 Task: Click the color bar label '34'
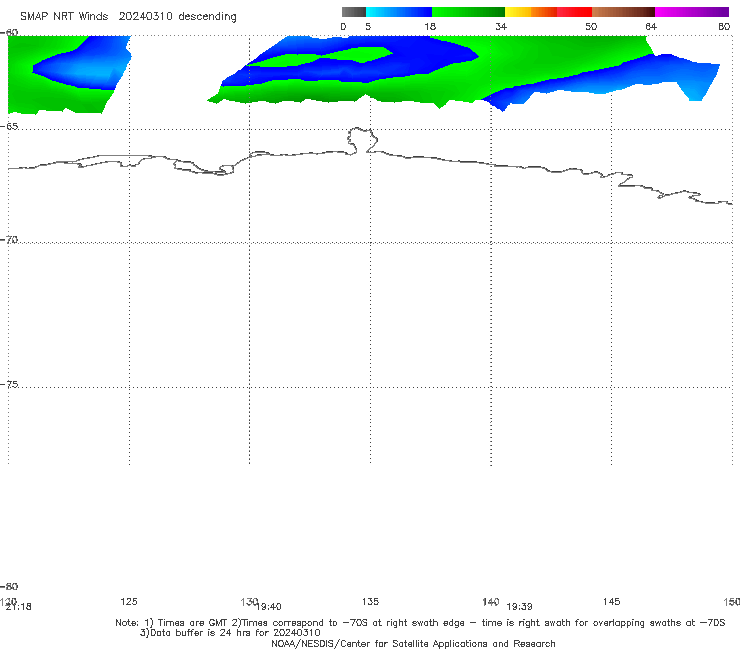[x=501, y=27]
